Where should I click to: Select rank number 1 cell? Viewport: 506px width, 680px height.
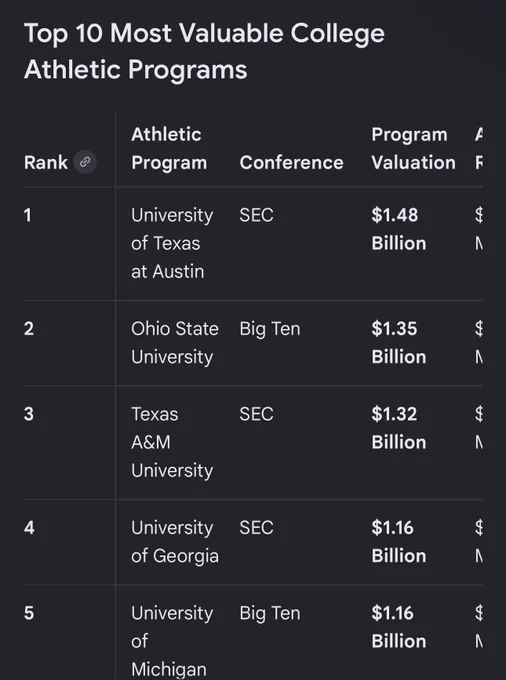click(x=28, y=215)
